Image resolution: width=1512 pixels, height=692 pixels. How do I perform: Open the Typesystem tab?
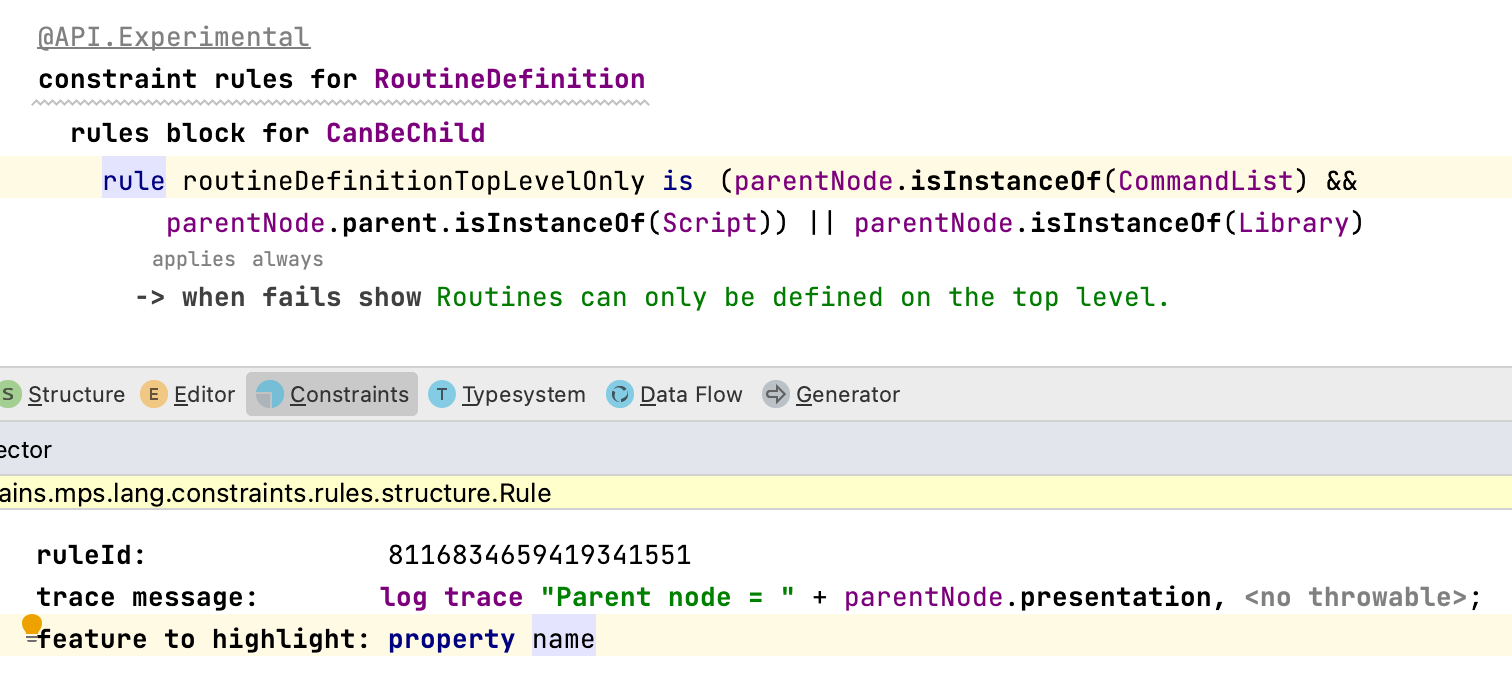coord(523,394)
